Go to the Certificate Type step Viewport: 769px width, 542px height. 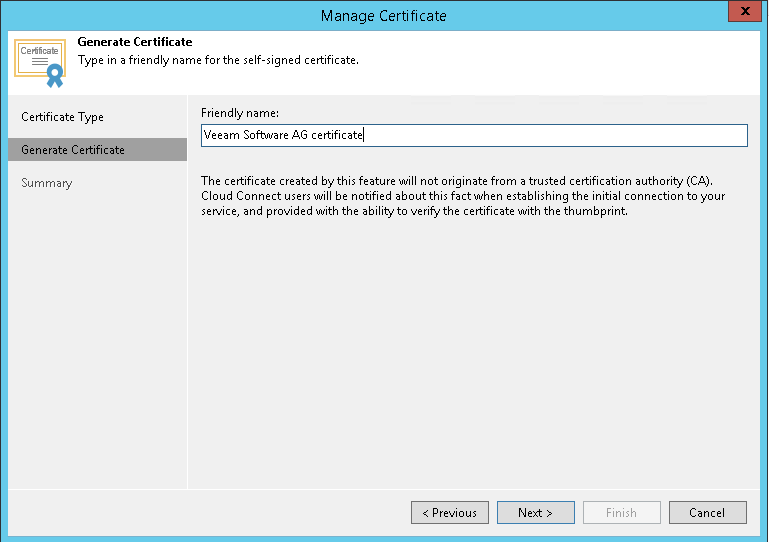tap(63, 117)
